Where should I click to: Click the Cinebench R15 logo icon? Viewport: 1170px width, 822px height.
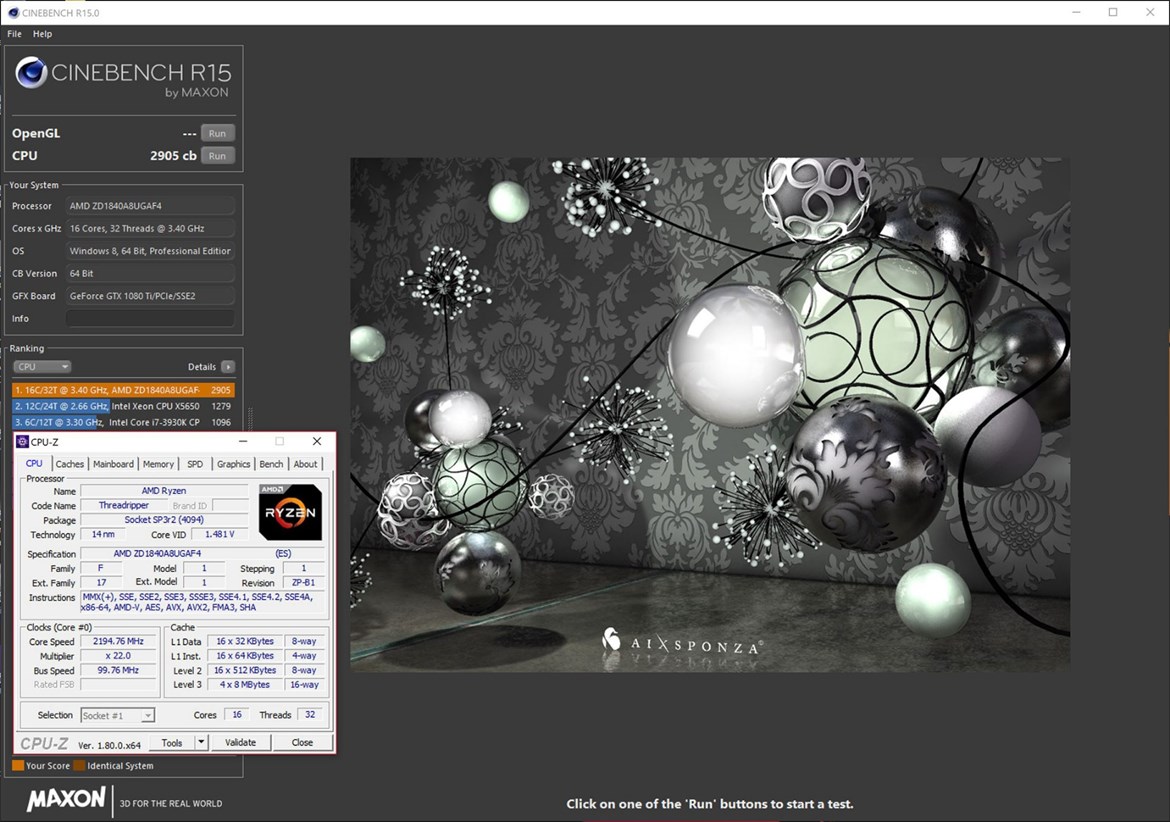coord(32,73)
